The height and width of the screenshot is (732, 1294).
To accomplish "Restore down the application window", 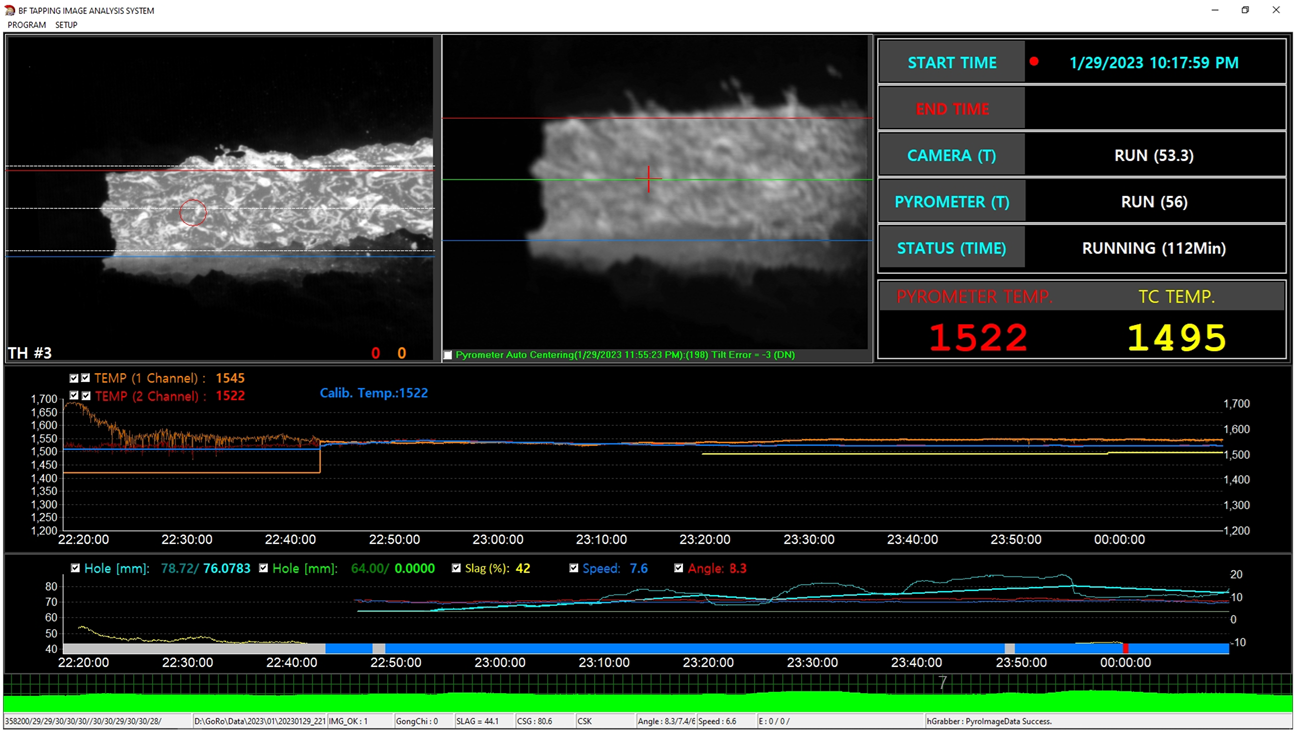I will point(1245,10).
